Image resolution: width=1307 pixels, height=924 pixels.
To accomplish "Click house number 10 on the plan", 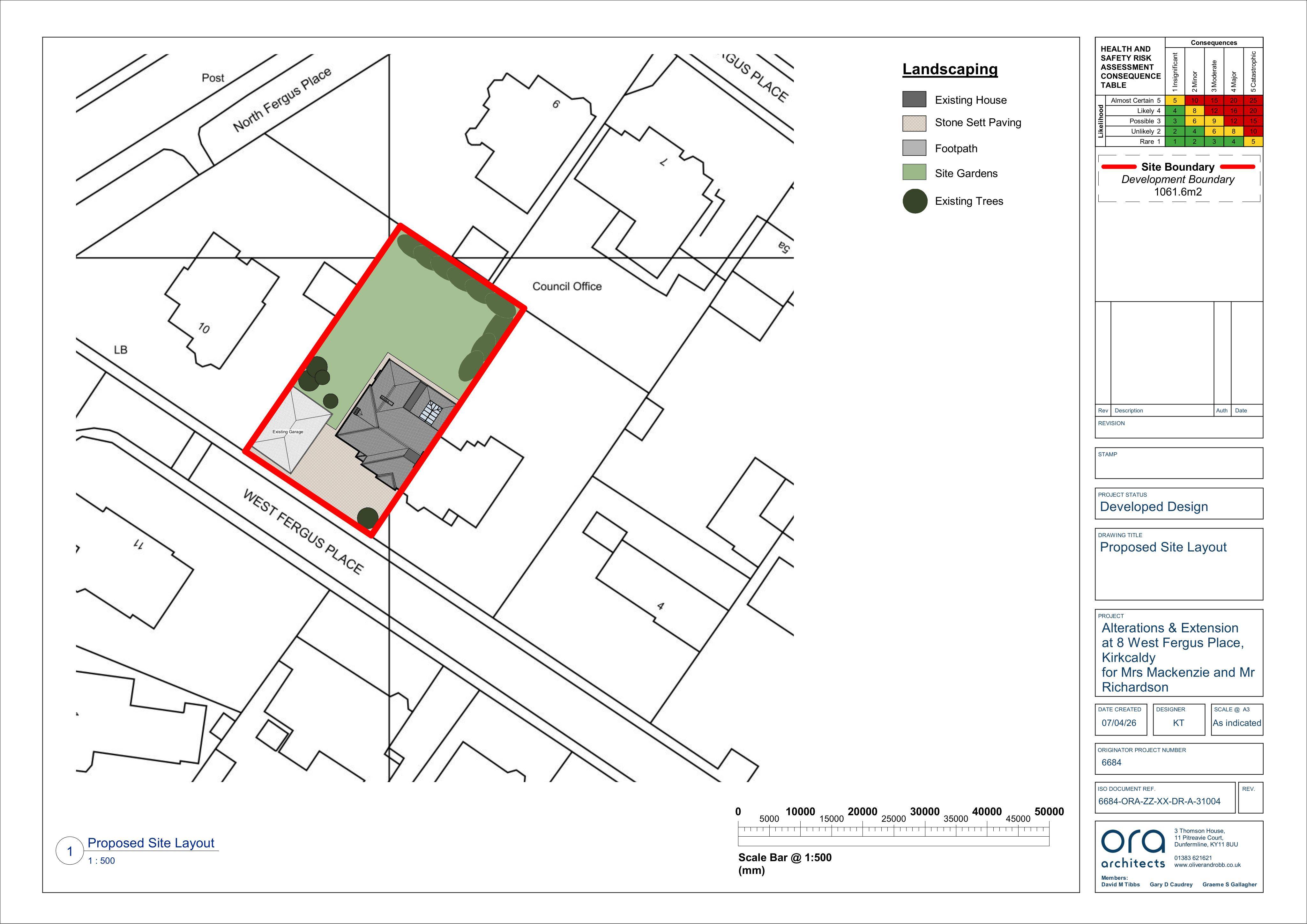I will pos(204,328).
